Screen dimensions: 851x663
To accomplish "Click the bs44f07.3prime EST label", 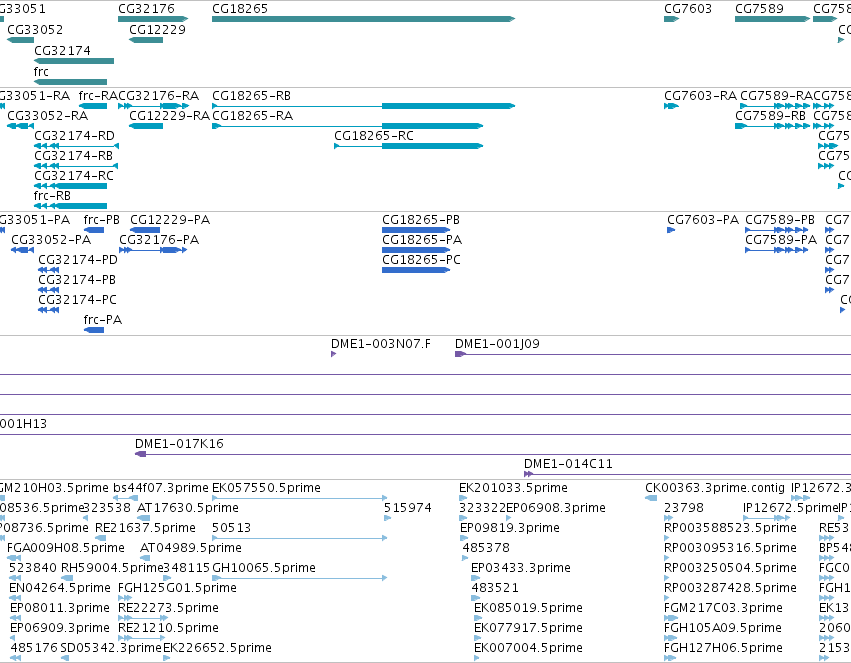I will pos(161,488).
